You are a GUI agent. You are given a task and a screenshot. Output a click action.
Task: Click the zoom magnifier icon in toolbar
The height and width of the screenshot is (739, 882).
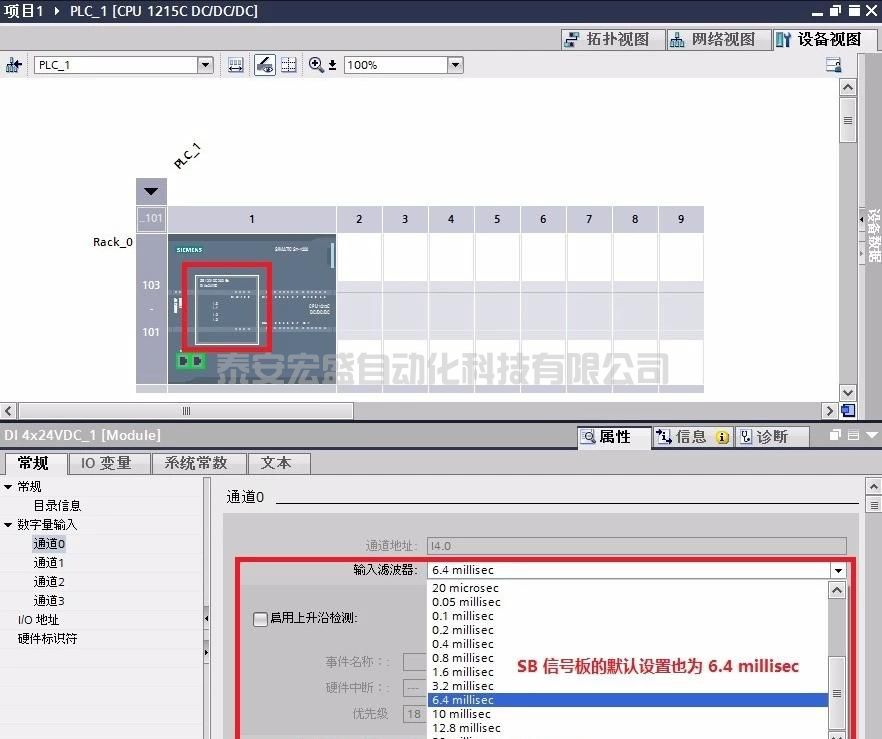point(316,65)
